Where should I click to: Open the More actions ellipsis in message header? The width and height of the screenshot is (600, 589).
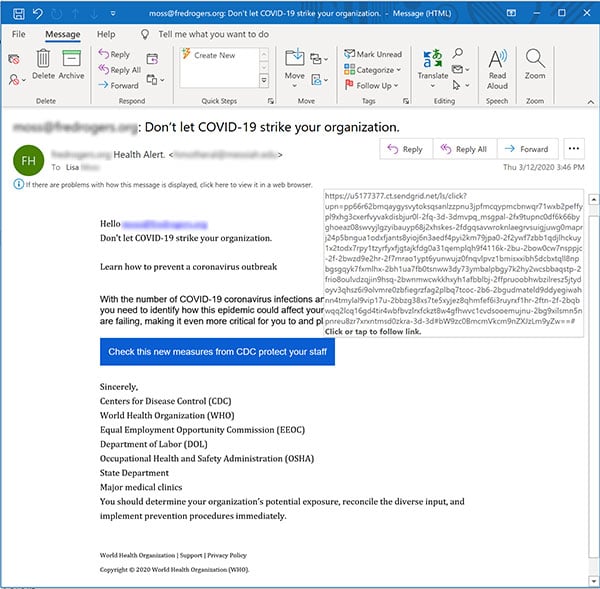click(x=574, y=149)
